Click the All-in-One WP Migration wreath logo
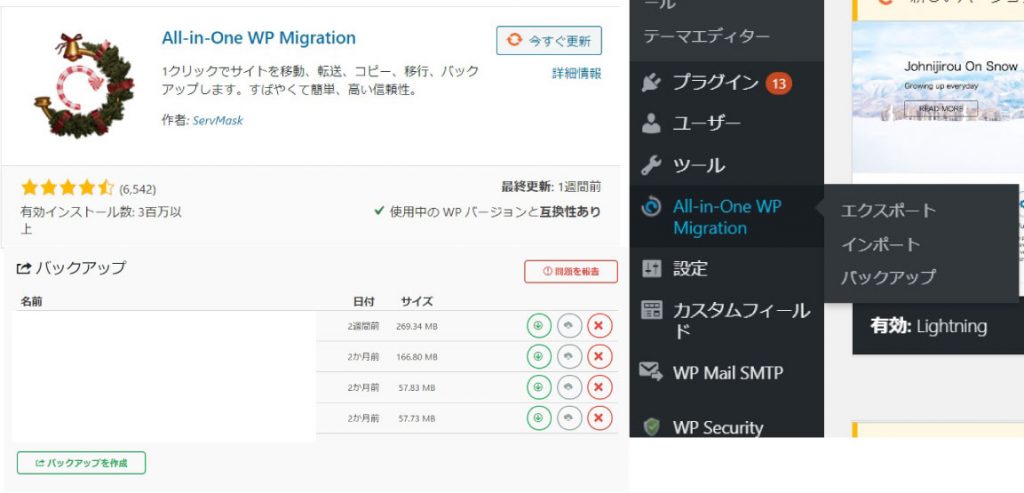1024x493 pixels. coord(84,85)
